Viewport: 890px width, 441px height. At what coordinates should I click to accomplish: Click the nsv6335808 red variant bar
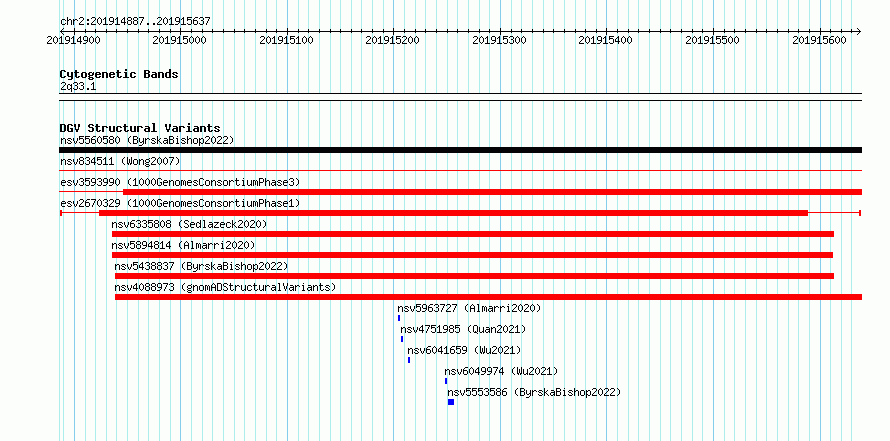click(x=473, y=234)
